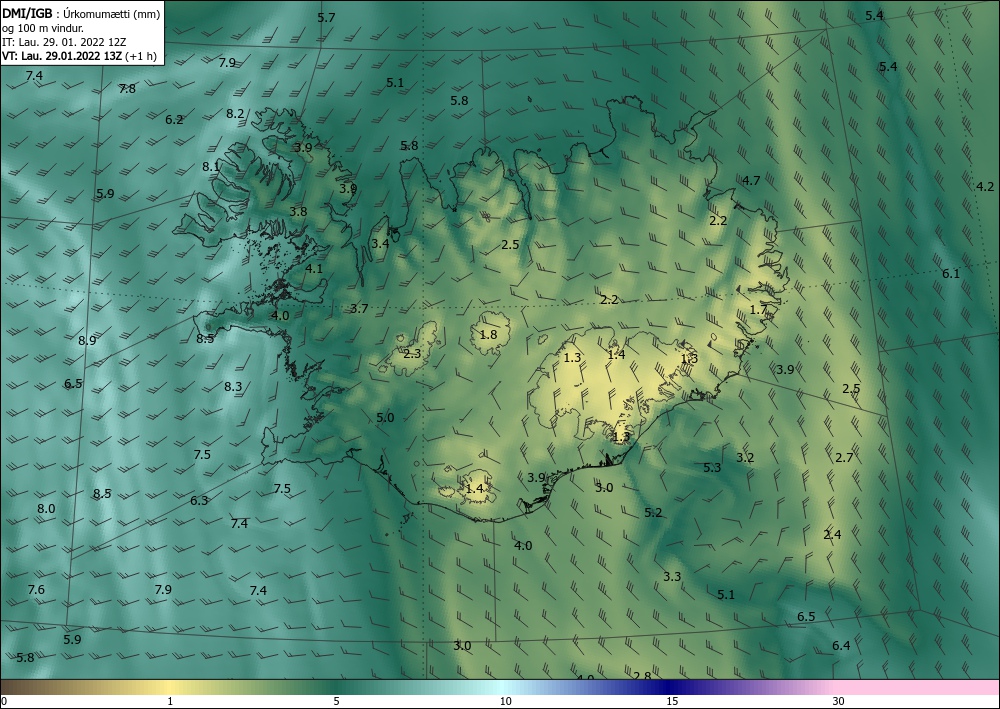1000x709 pixels.
Task: Click the 7.8 value in the northwest sea
Action: [127, 89]
